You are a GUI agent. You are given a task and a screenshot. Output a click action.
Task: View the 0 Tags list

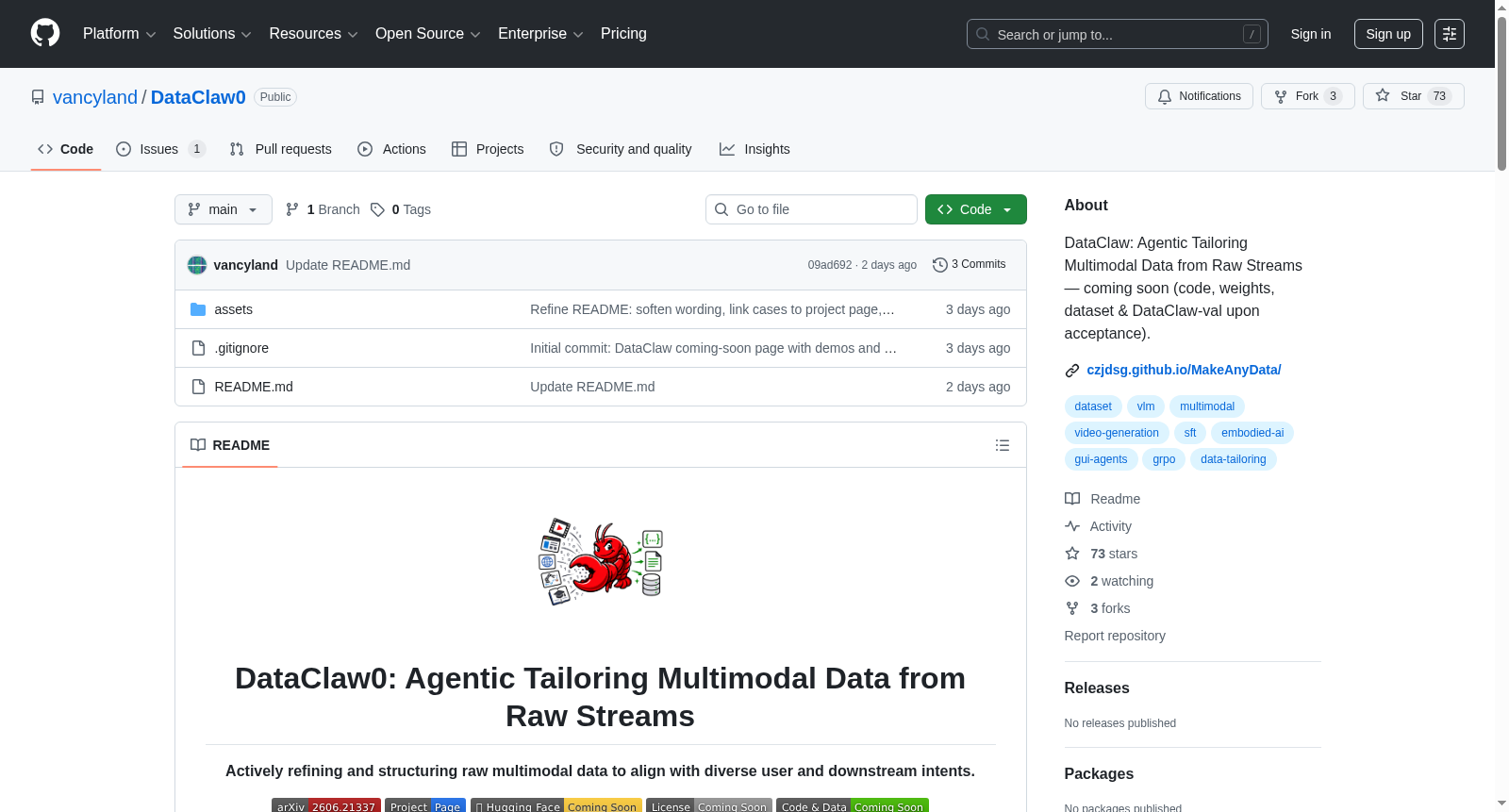pos(401,209)
